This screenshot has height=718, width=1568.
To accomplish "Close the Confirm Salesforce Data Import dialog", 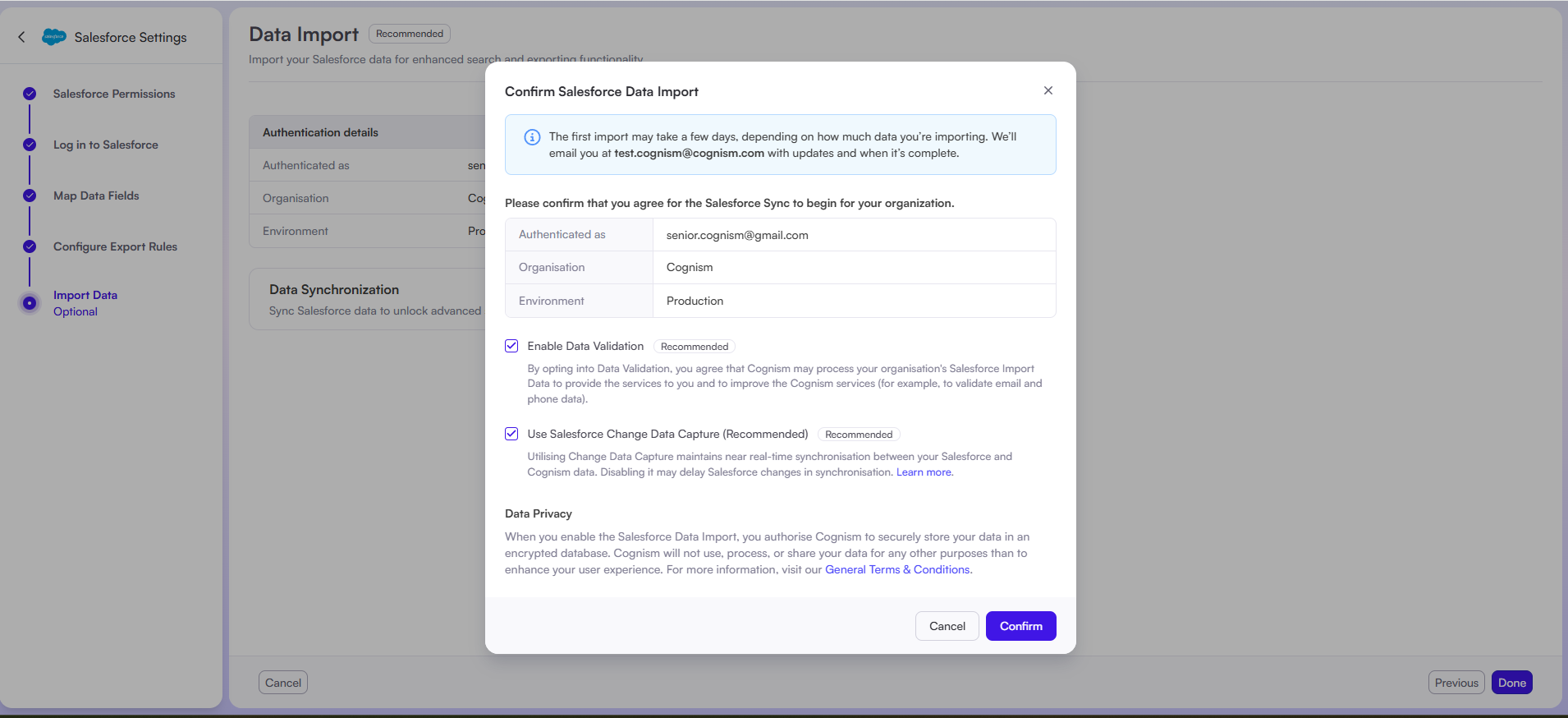I will [1048, 90].
